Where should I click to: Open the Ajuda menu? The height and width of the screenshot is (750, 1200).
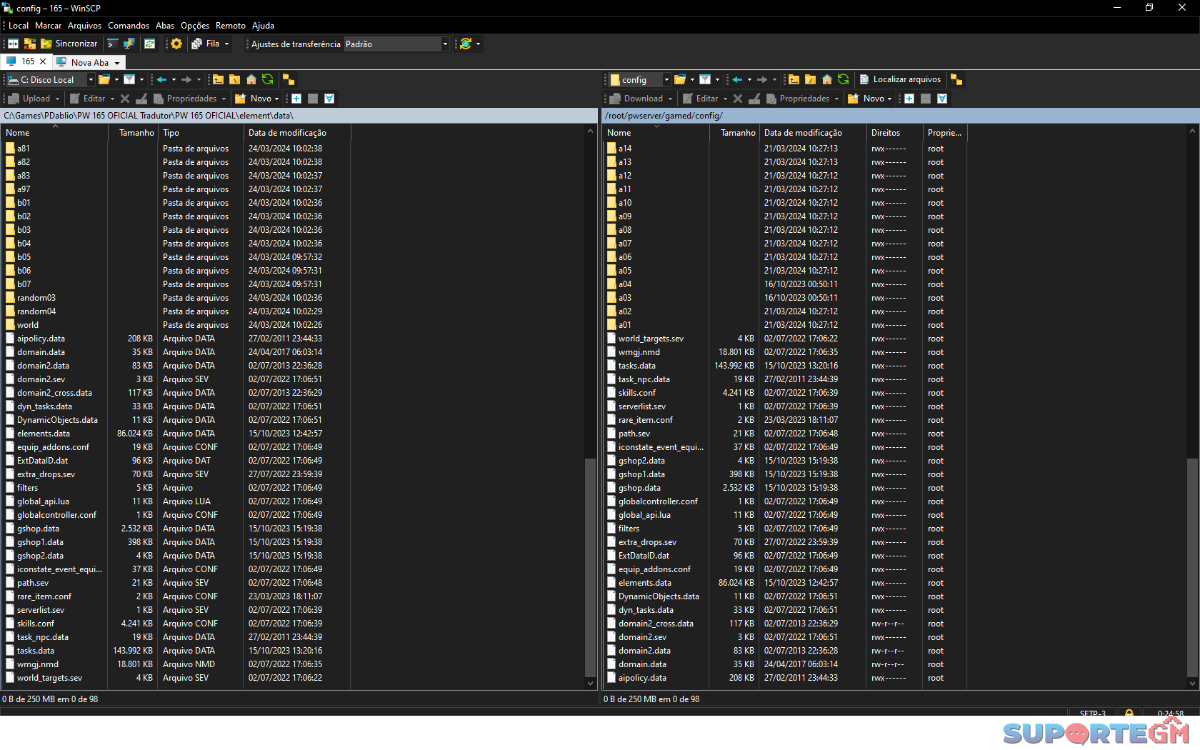(263, 25)
